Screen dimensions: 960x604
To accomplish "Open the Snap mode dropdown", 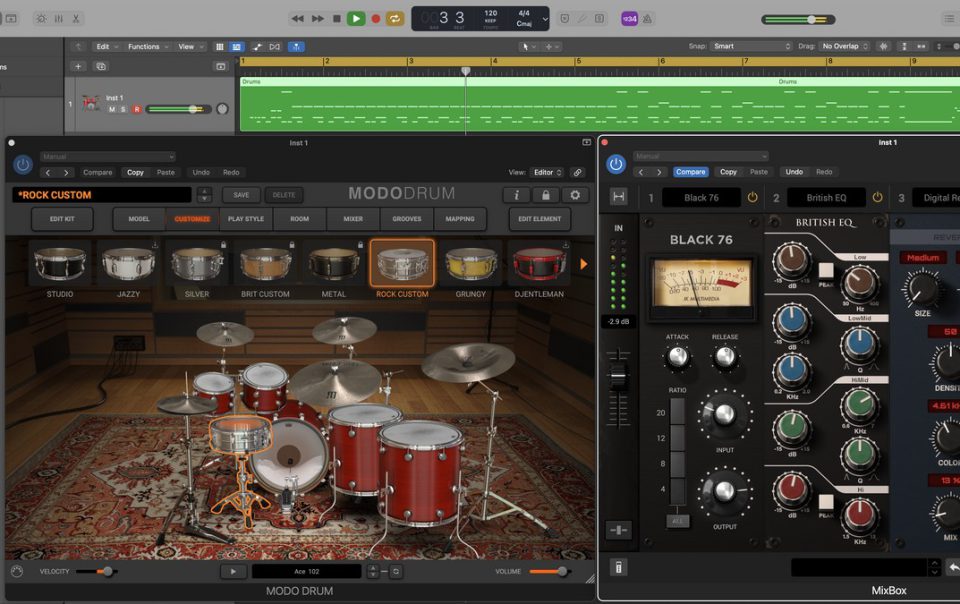I will coord(752,46).
